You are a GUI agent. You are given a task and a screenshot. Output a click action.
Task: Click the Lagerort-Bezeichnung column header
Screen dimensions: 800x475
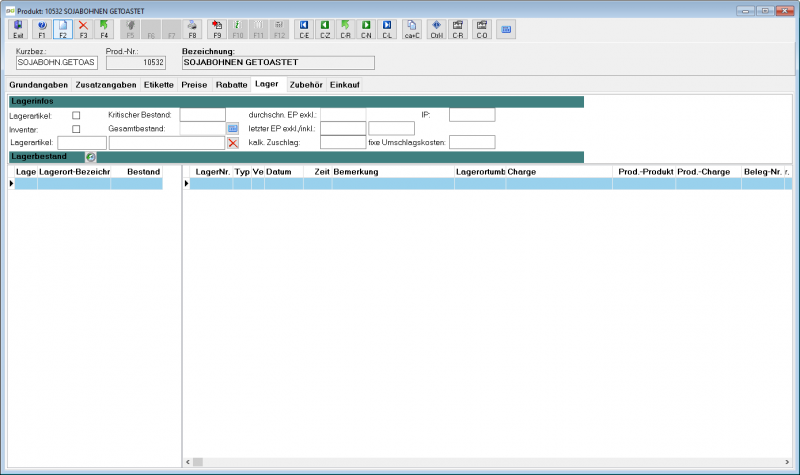point(74,172)
